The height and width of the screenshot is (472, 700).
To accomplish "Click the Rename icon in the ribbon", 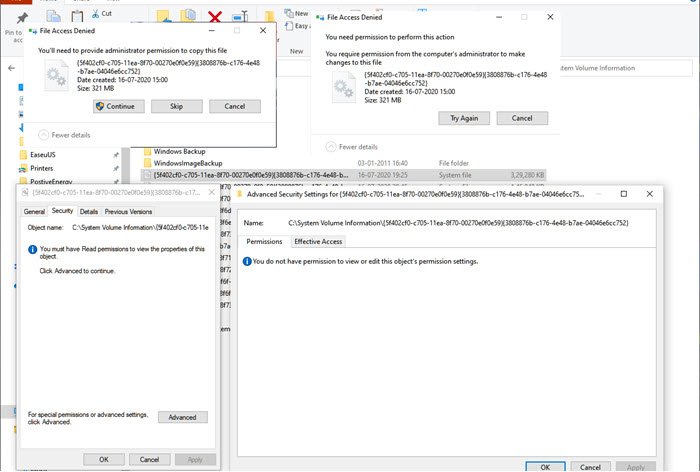I will [x=240, y=17].
